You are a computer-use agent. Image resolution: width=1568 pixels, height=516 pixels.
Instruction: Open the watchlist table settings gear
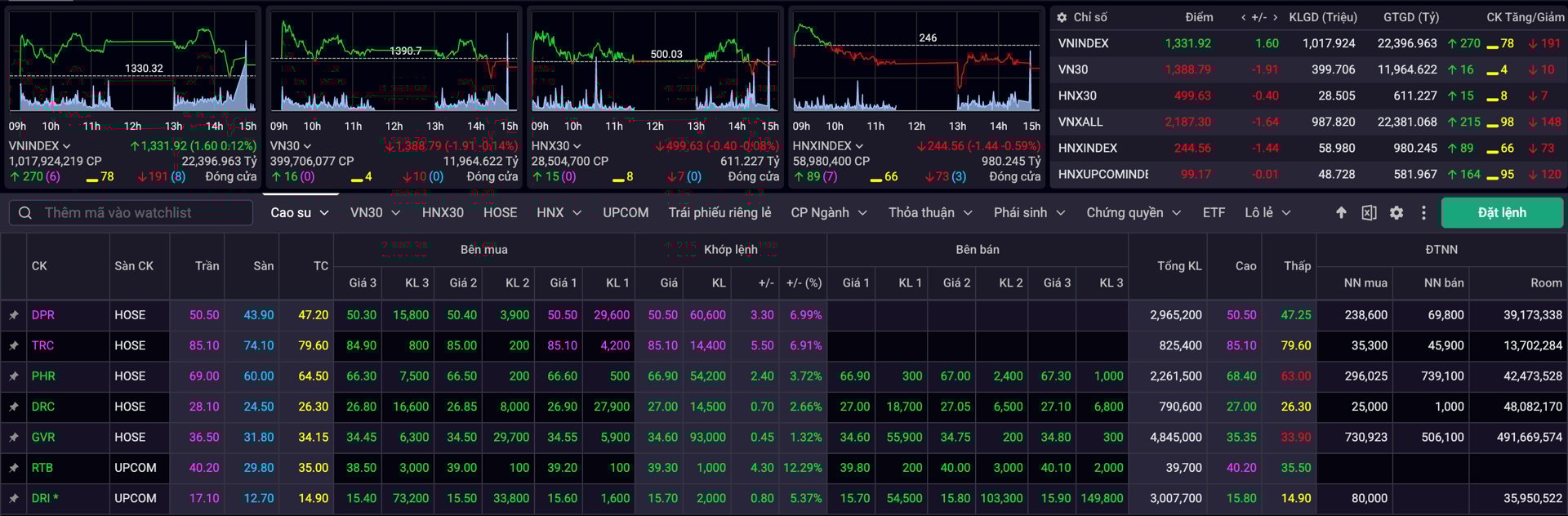pos(1396,212)
